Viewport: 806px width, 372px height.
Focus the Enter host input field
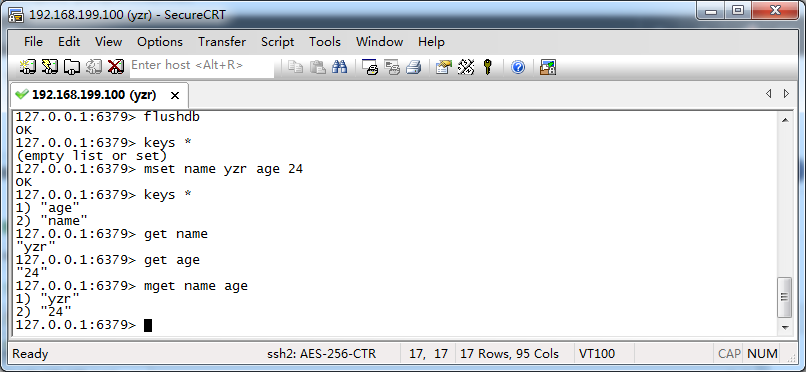(x=202, y=66)
